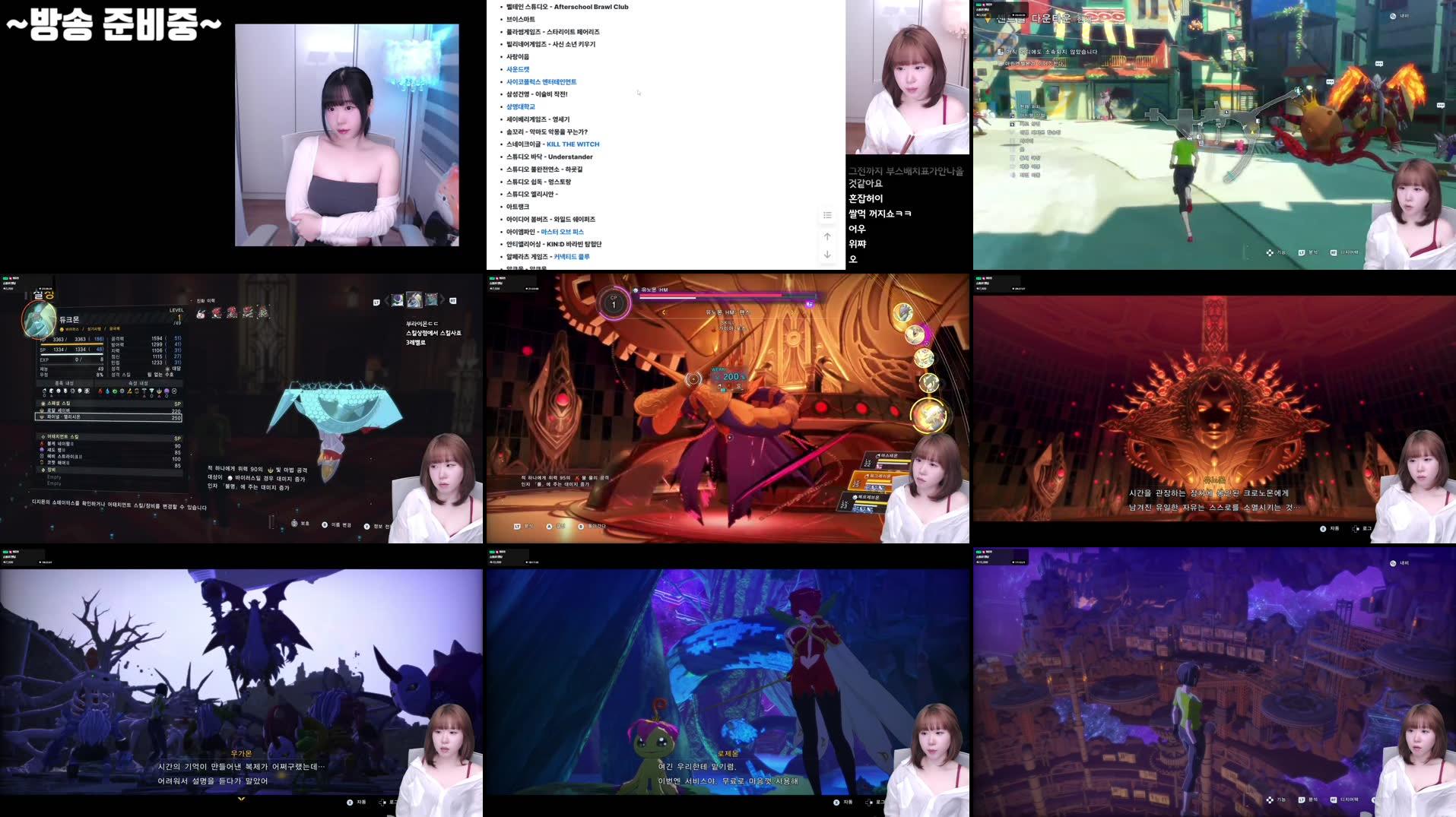Click the fire attribute resistance icon
Viewport: 1456px width, 817px height.
[x=100, y=391]
